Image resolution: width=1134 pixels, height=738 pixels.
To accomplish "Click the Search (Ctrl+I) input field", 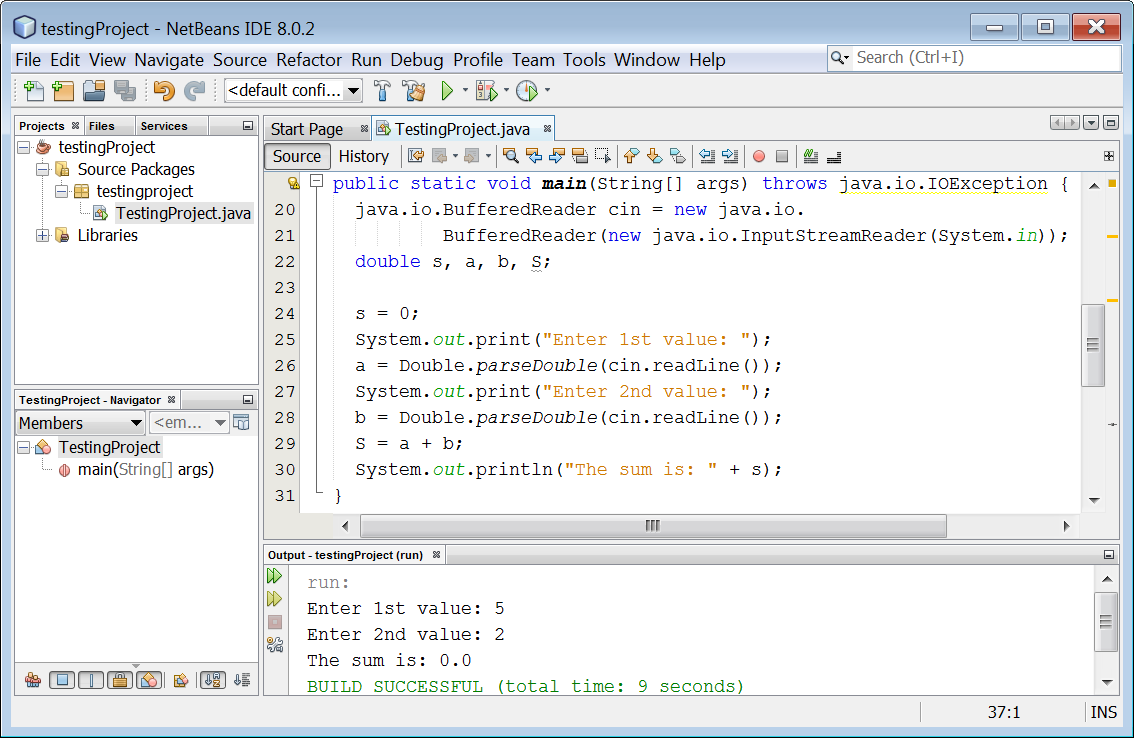I will point(985,58).
